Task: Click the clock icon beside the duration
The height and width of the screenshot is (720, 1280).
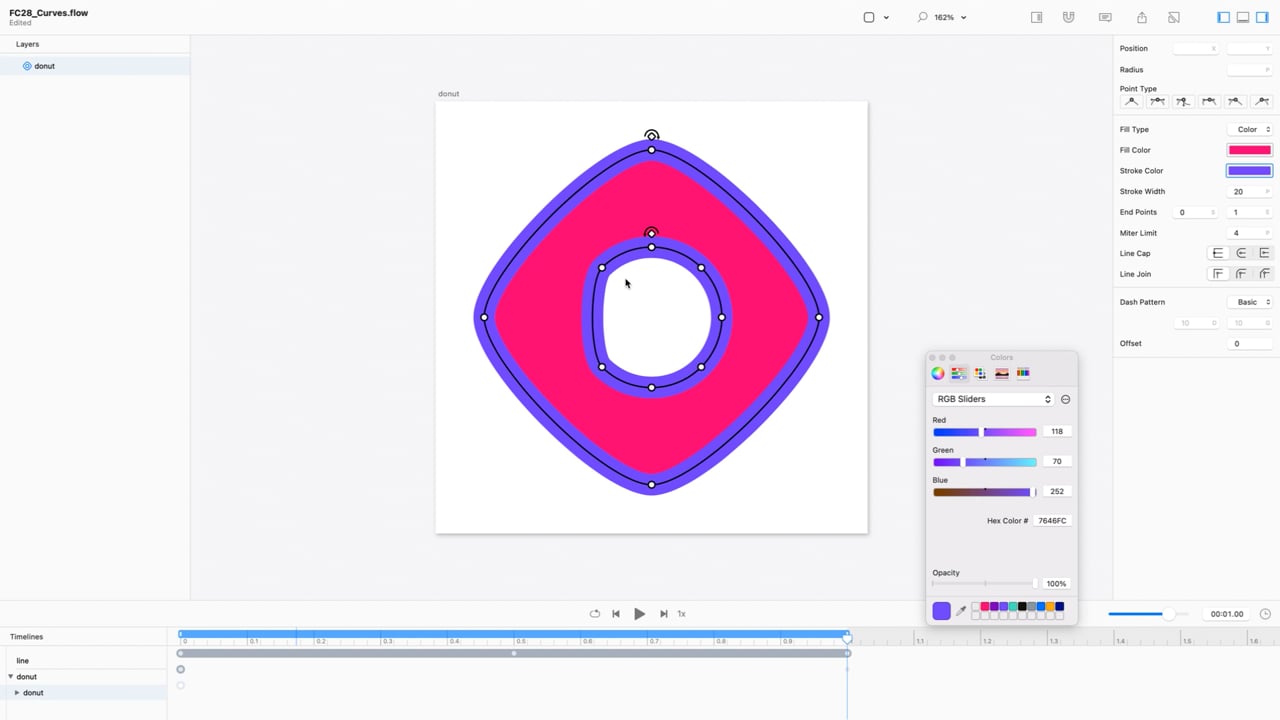Action: pyautogui.click(x=1265, y=614)
